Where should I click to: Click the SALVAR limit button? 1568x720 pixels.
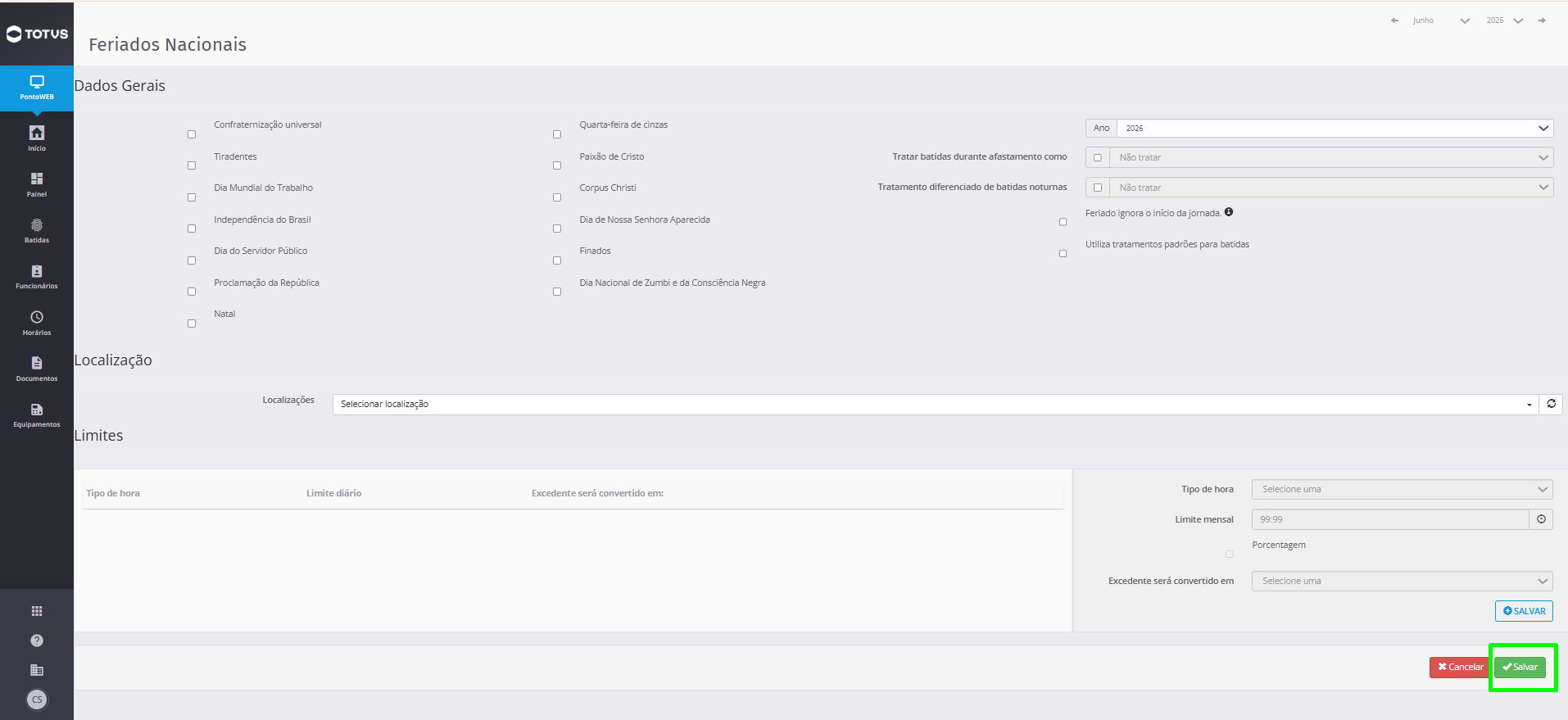tap(1524, 611)
